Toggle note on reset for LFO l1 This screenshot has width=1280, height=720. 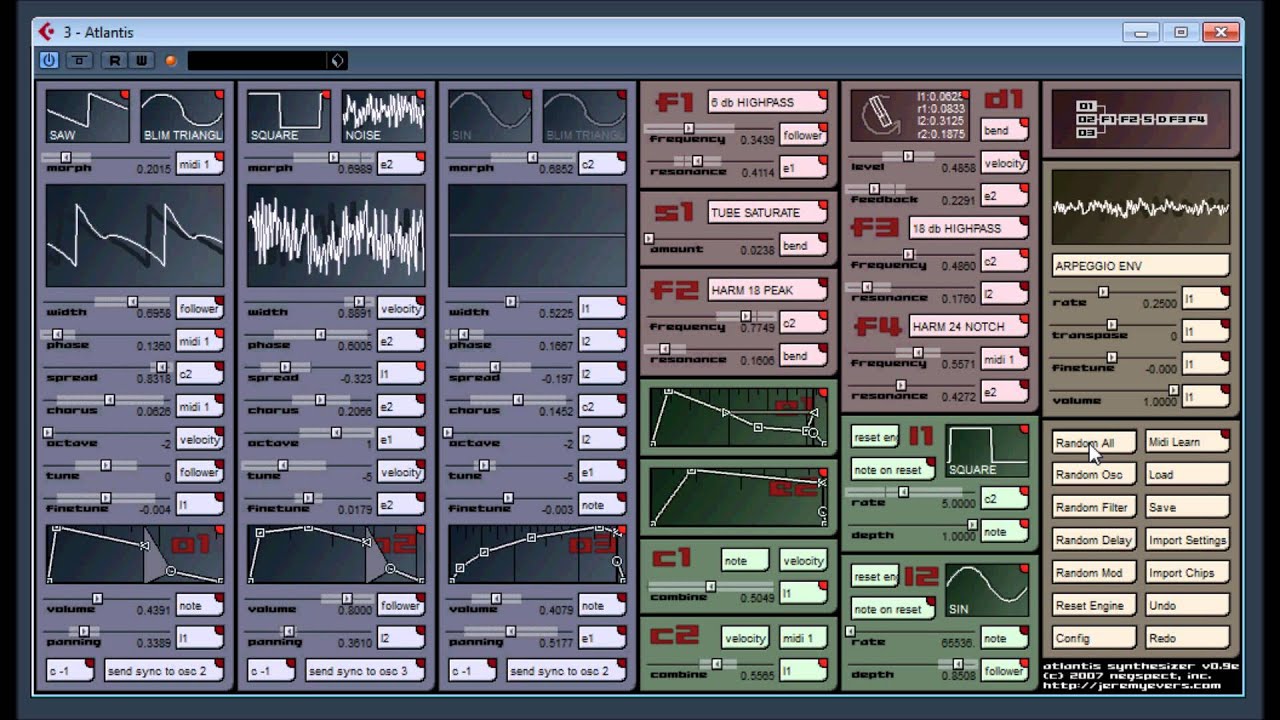pyautogui.click(x=893, y=470)
